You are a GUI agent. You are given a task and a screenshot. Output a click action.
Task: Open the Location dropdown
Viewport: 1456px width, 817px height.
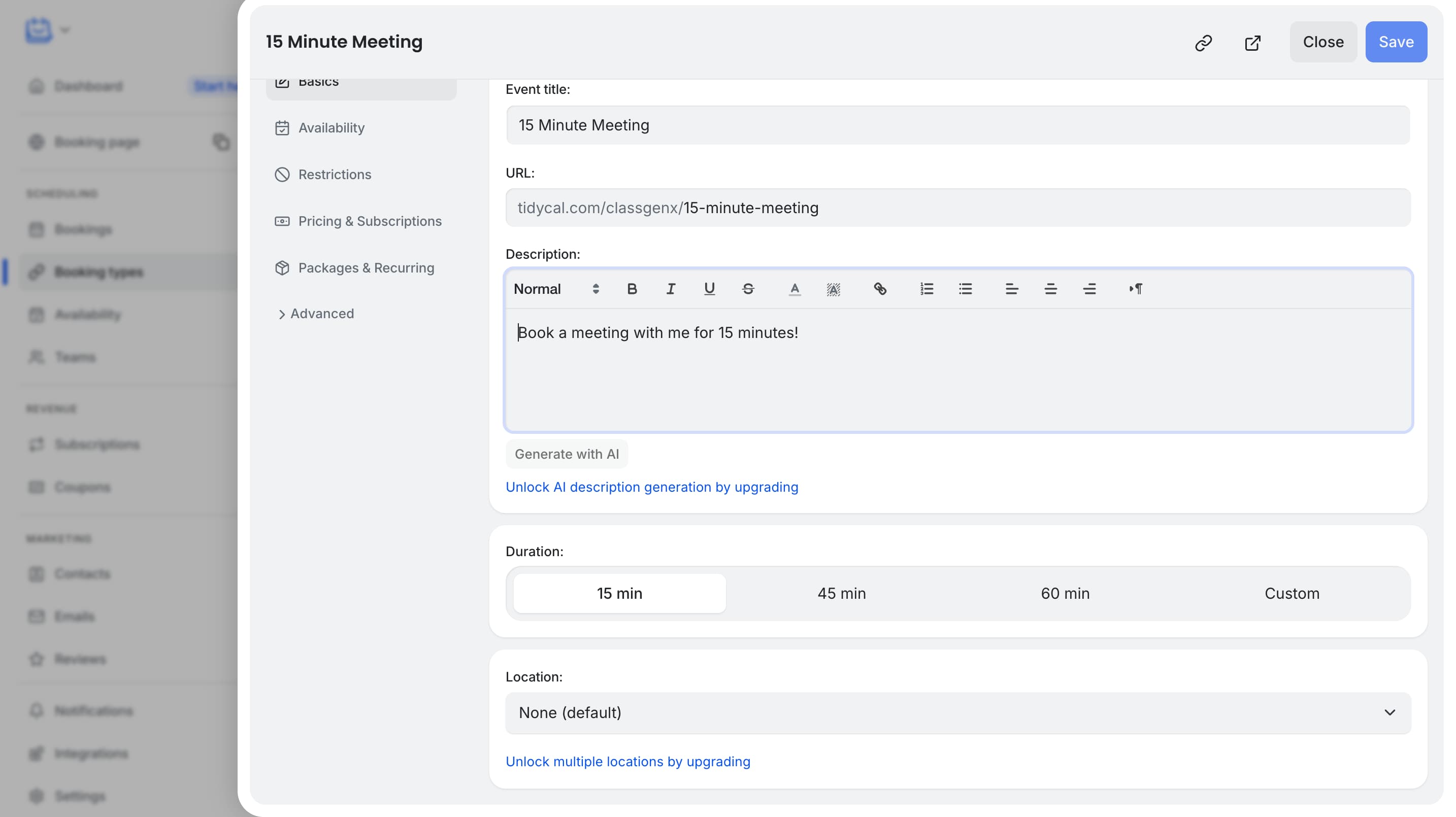point(958,713)
